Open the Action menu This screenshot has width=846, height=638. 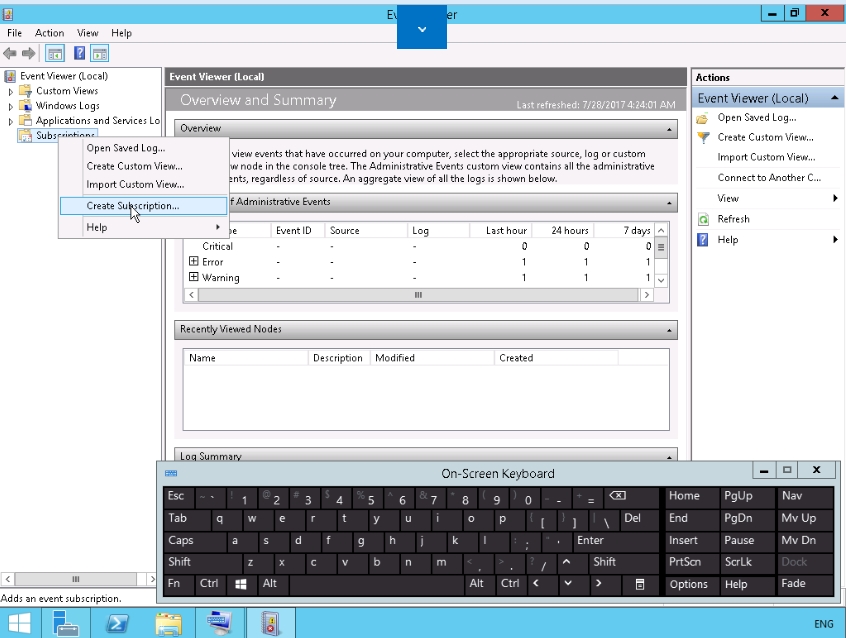click(50, 33)
